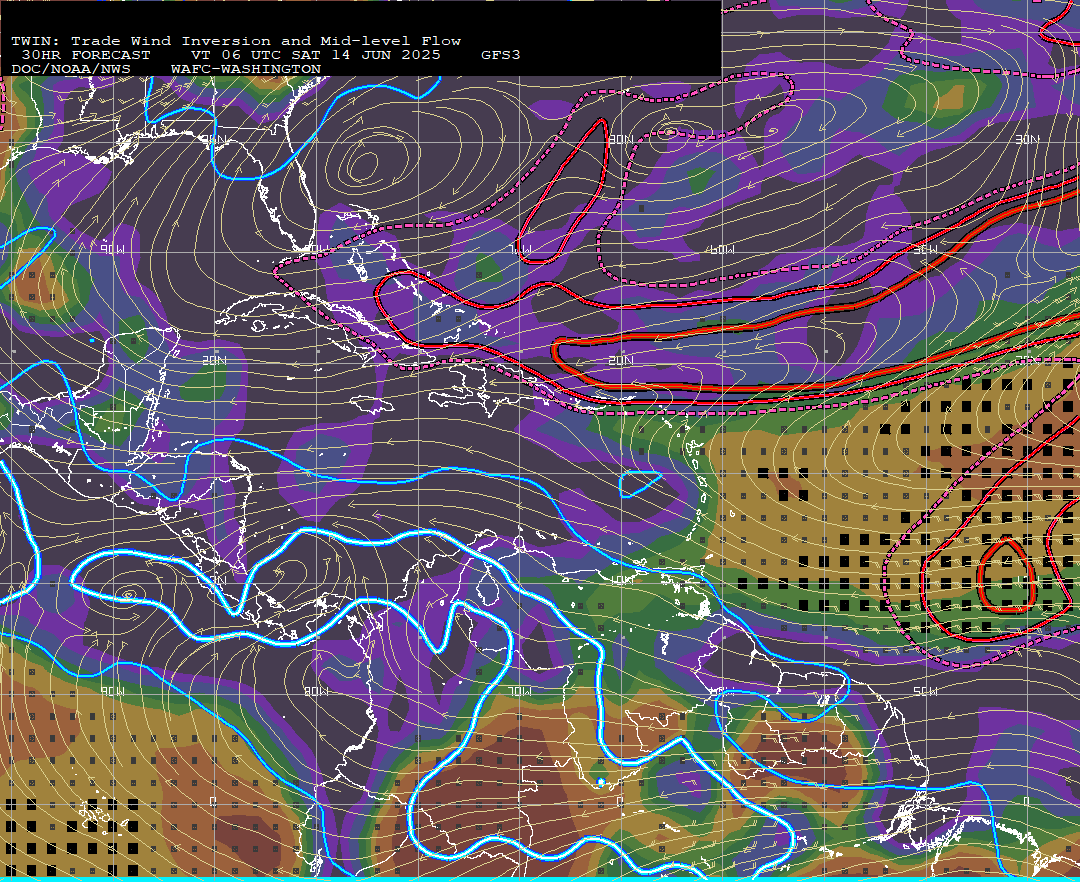This screenshot has width=1080, height=882.
Task: Click the 'WAFC-WASHINGTON' header text
Action: (246, 70)
